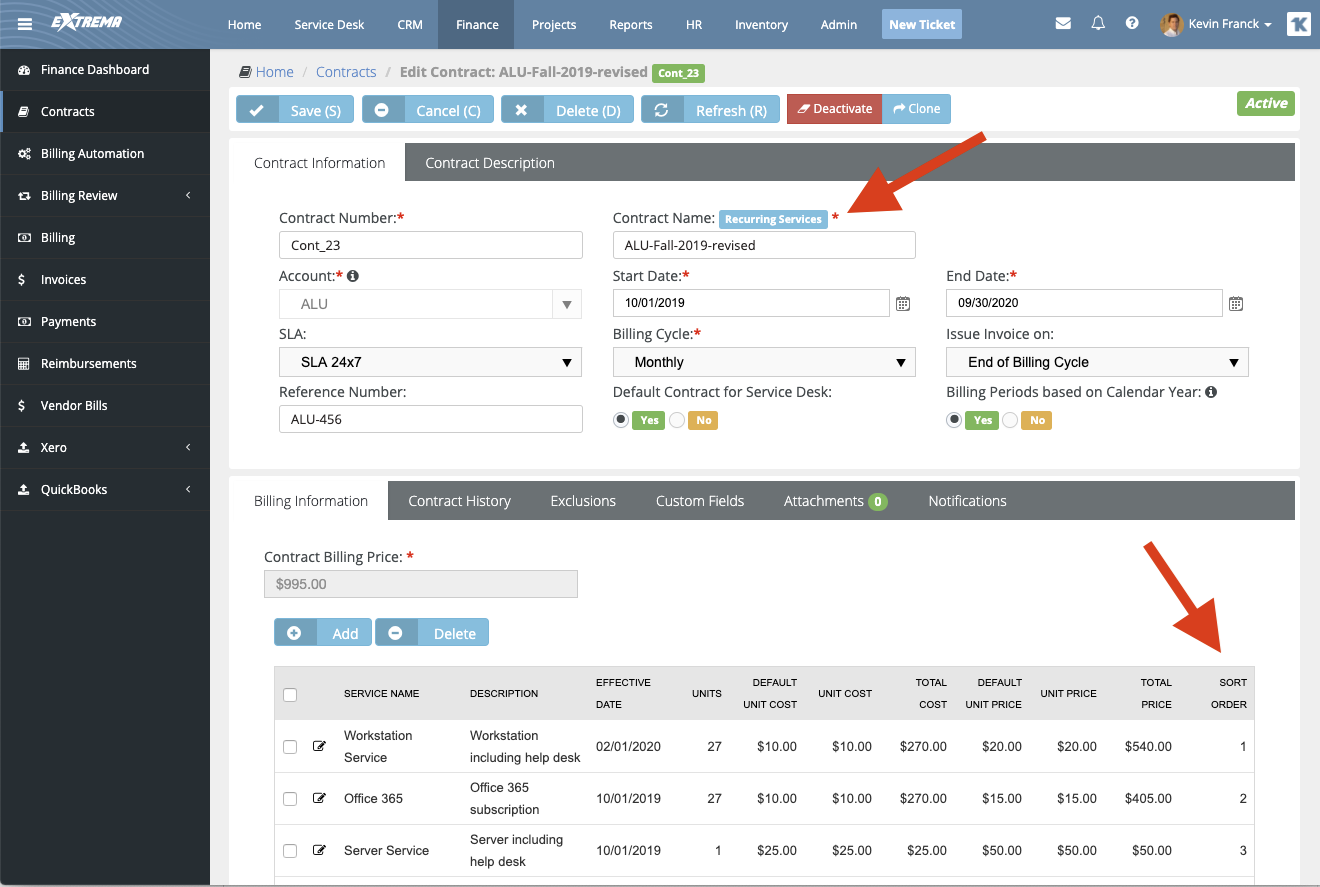Click the minus icon on lower Delete button
Screen dimensions: 1320x887
[395, 633]
